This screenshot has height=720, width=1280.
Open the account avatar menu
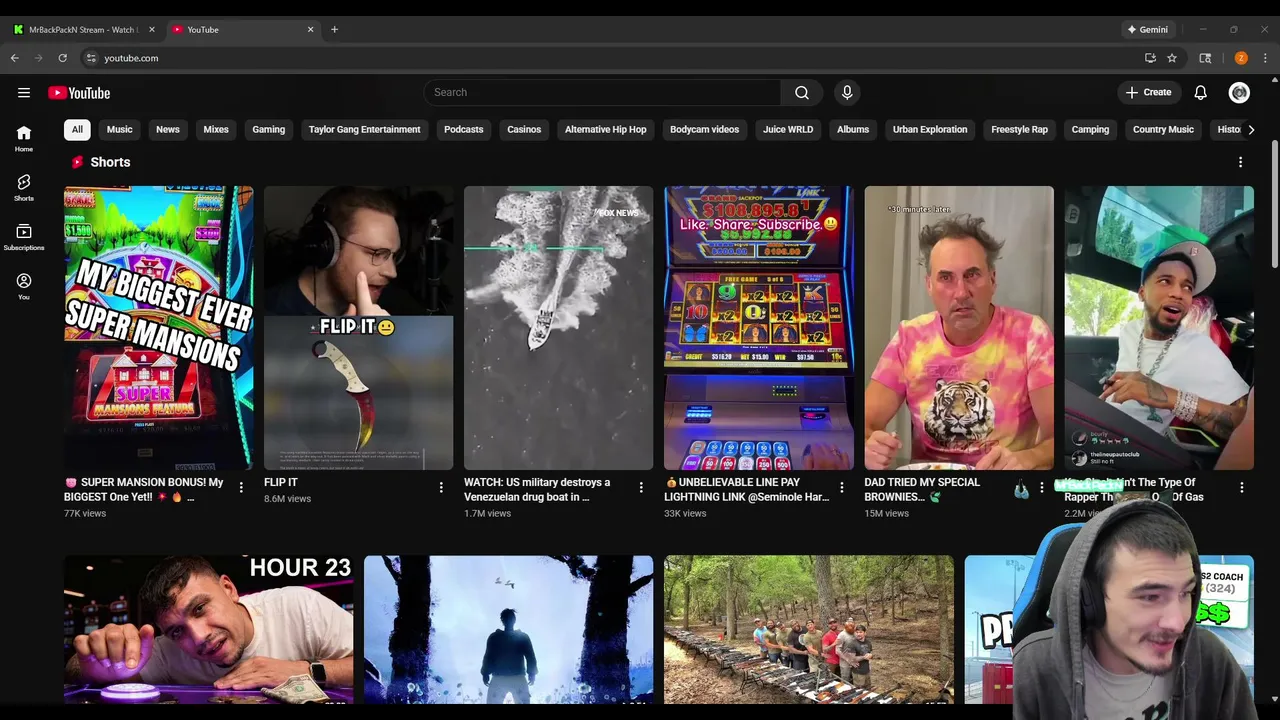pos(1239,92)
